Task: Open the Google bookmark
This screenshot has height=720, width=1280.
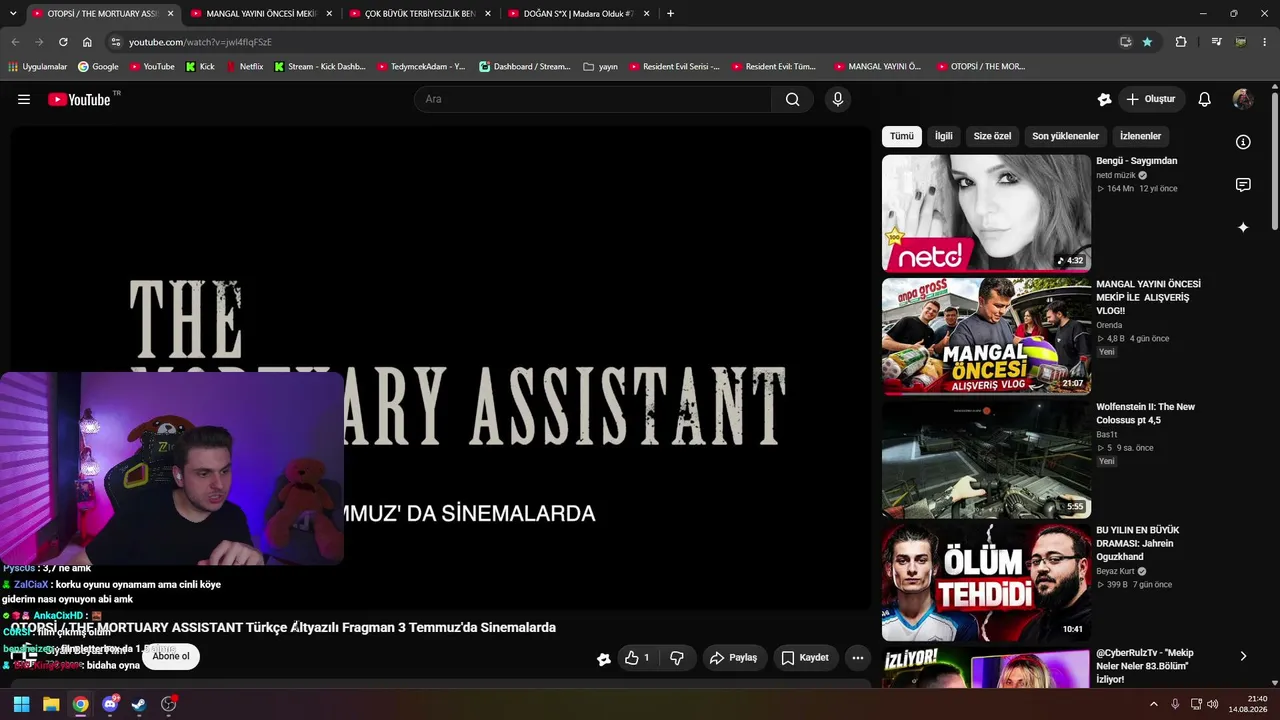Action: tap(98, 66)
